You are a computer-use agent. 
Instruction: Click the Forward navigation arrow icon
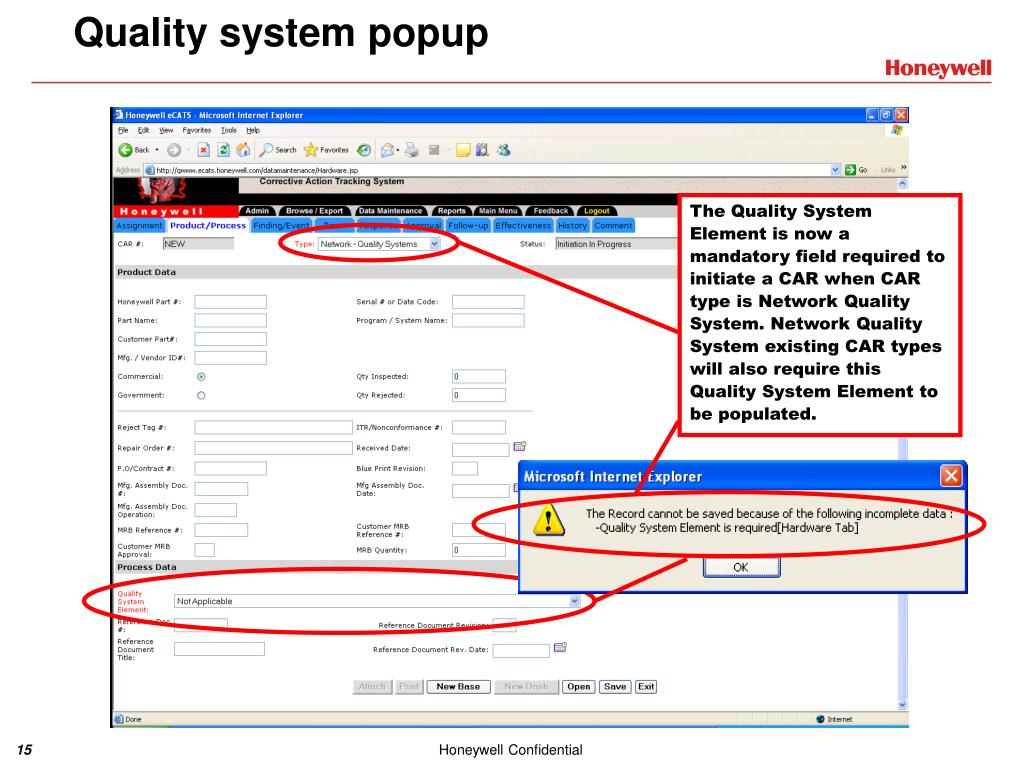click(174, 150)
